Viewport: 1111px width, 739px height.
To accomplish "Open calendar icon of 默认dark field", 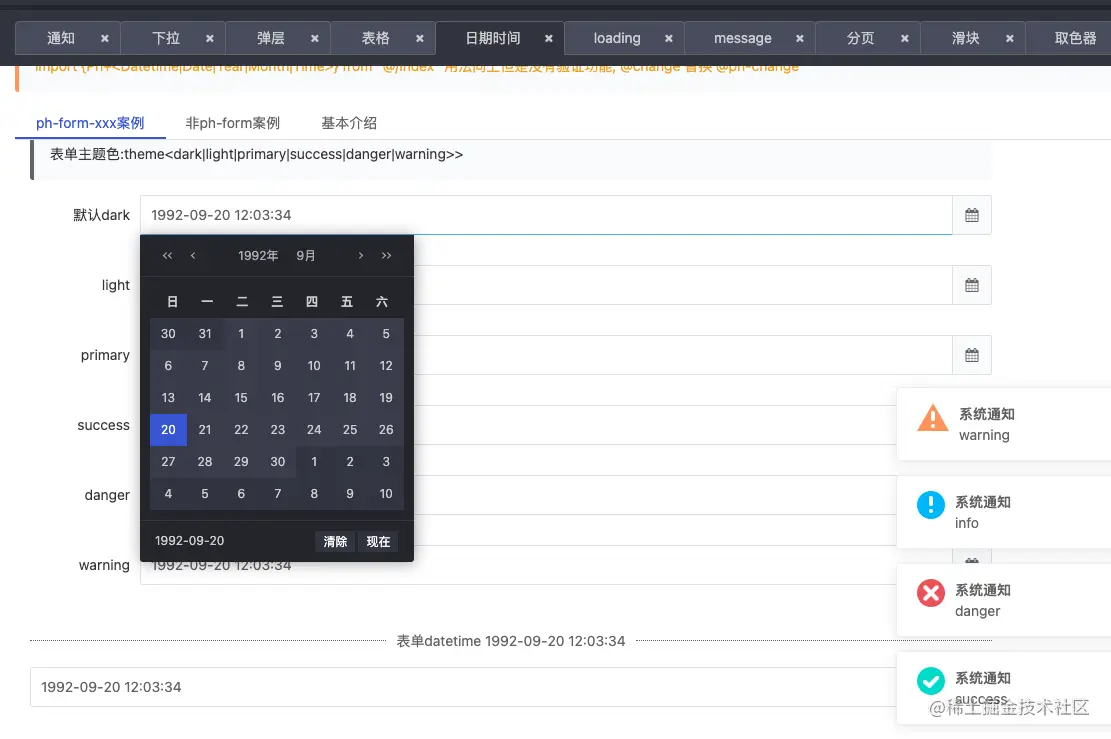I will tap(971, 215).
